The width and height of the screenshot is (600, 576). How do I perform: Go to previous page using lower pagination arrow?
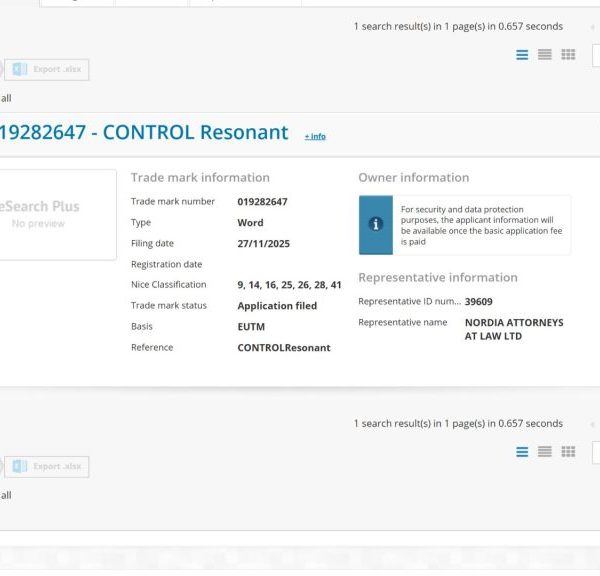[x=592, y=424]
